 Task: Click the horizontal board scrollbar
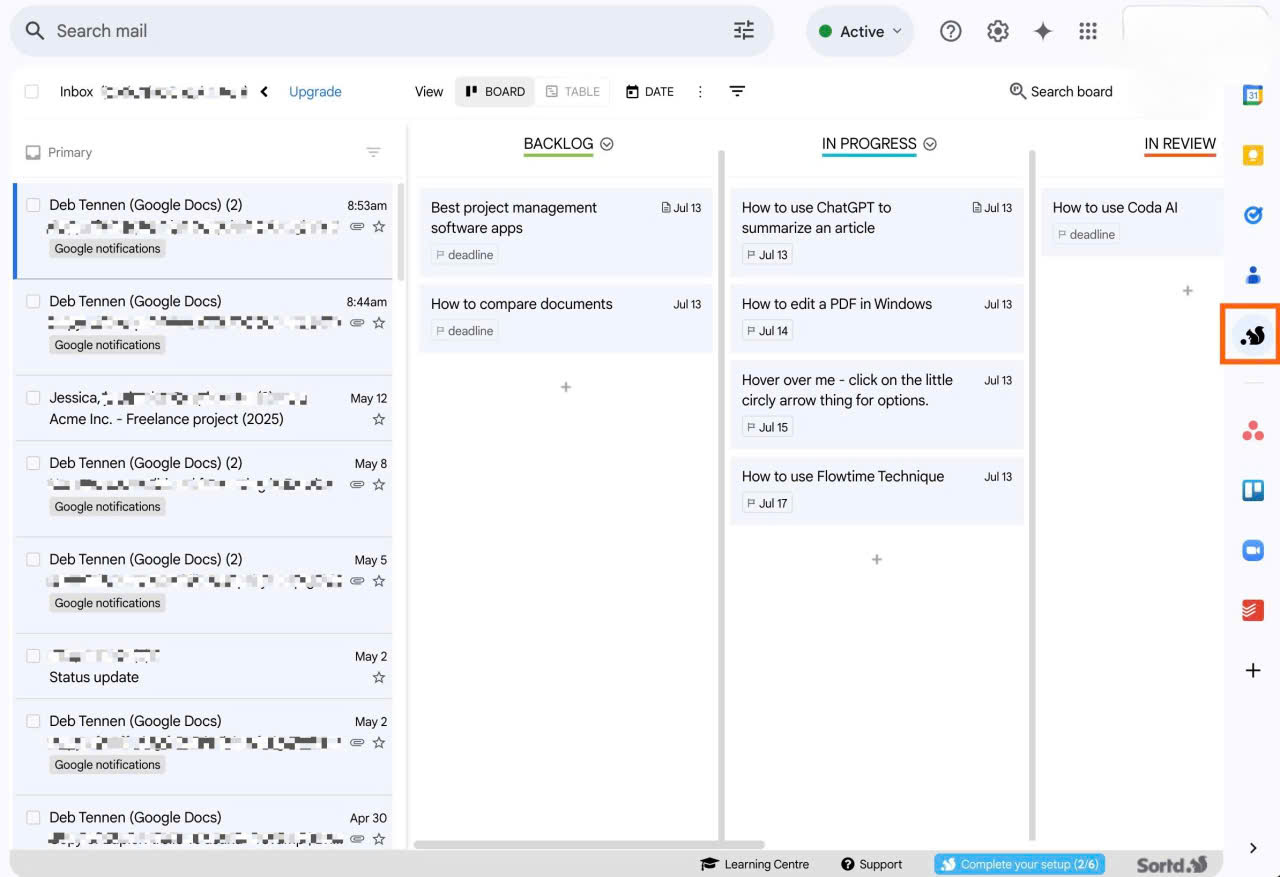pos(589,845)
